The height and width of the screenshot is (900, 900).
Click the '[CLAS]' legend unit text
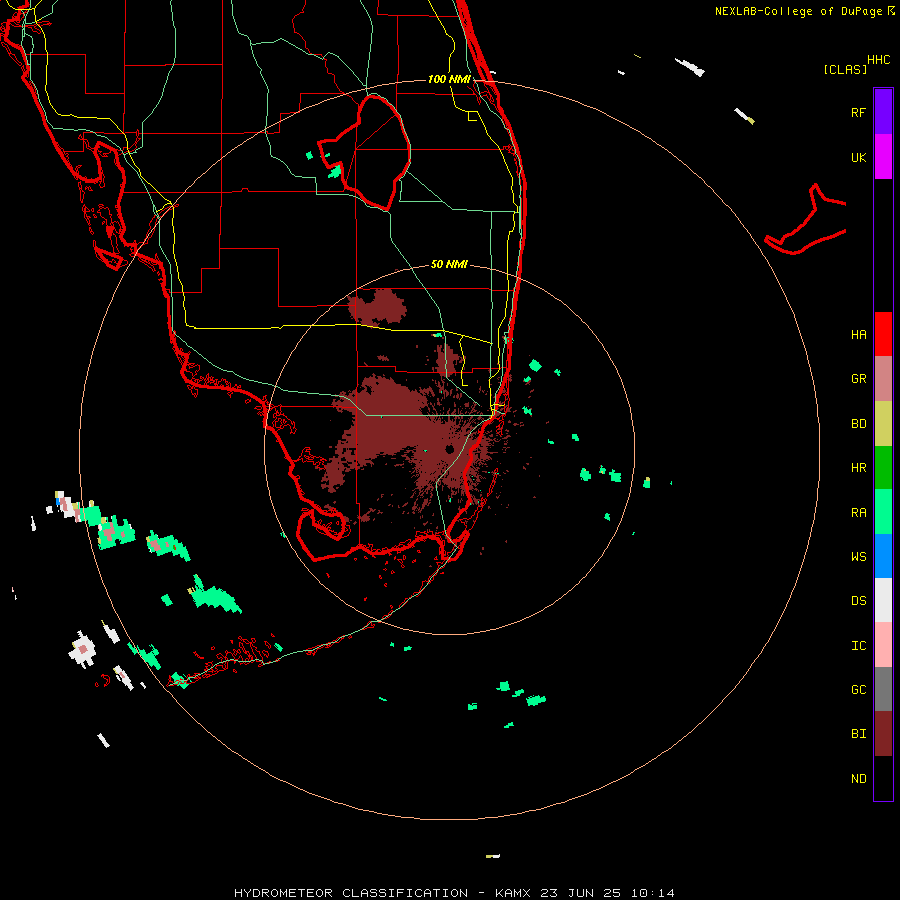click(x=845, y=69)
